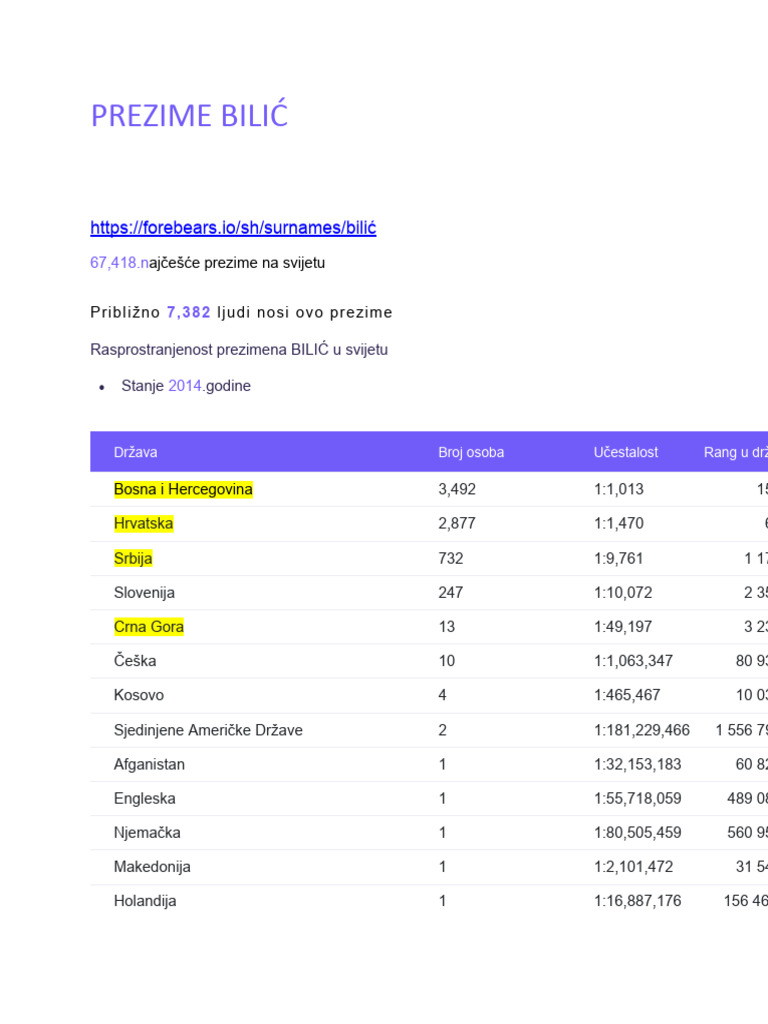Click the PREZIME BILIĆ heading
Screen dimensions: 768x1024
point(189,116)
